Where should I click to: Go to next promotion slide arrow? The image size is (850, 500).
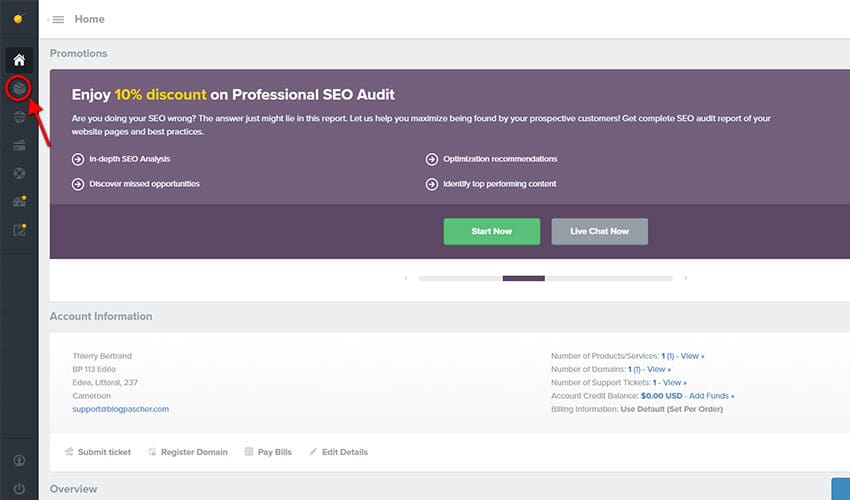click(686, 278)
